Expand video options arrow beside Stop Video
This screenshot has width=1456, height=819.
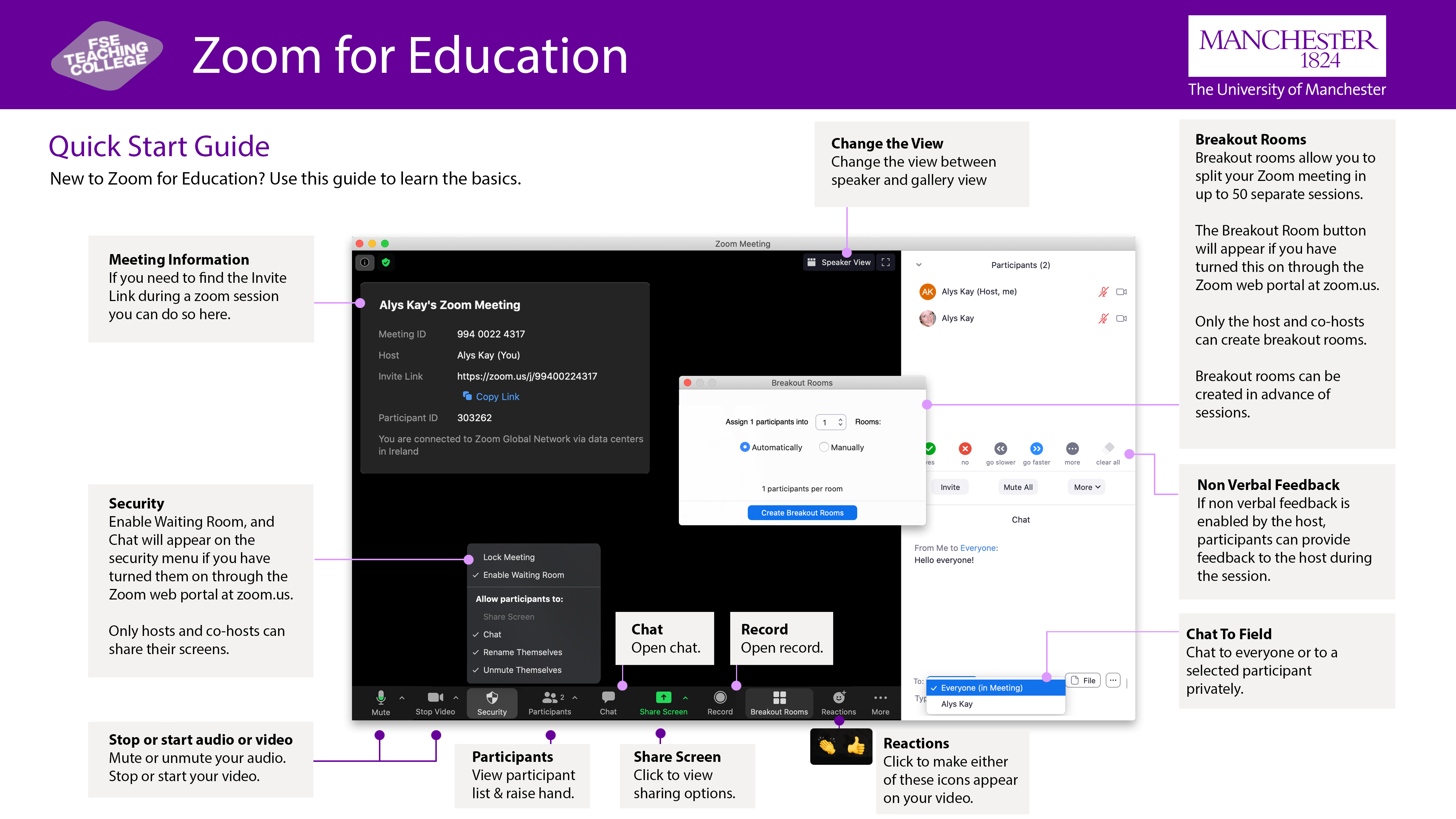tap(456, 698)
